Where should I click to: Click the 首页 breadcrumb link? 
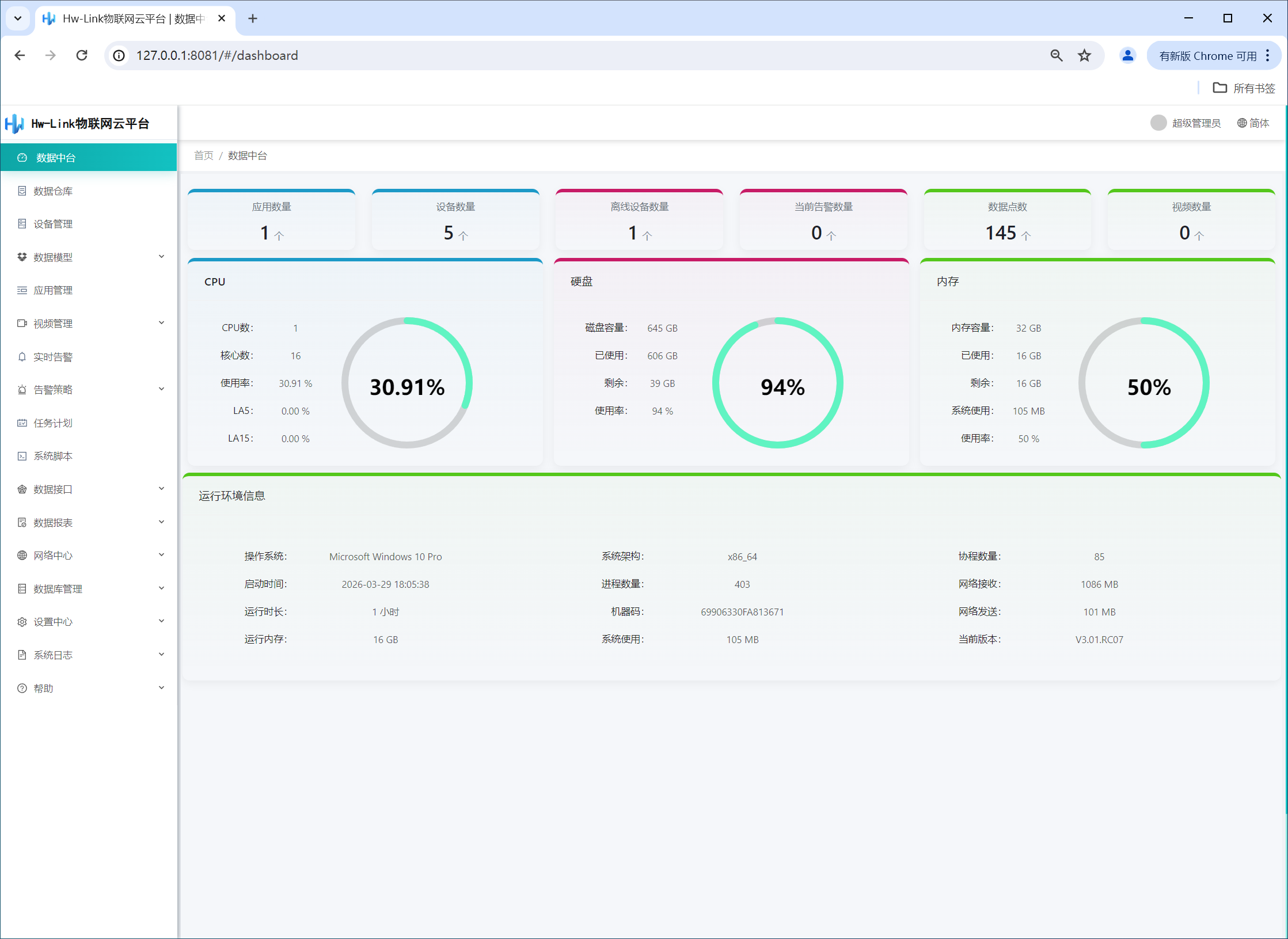coord(203,155)
